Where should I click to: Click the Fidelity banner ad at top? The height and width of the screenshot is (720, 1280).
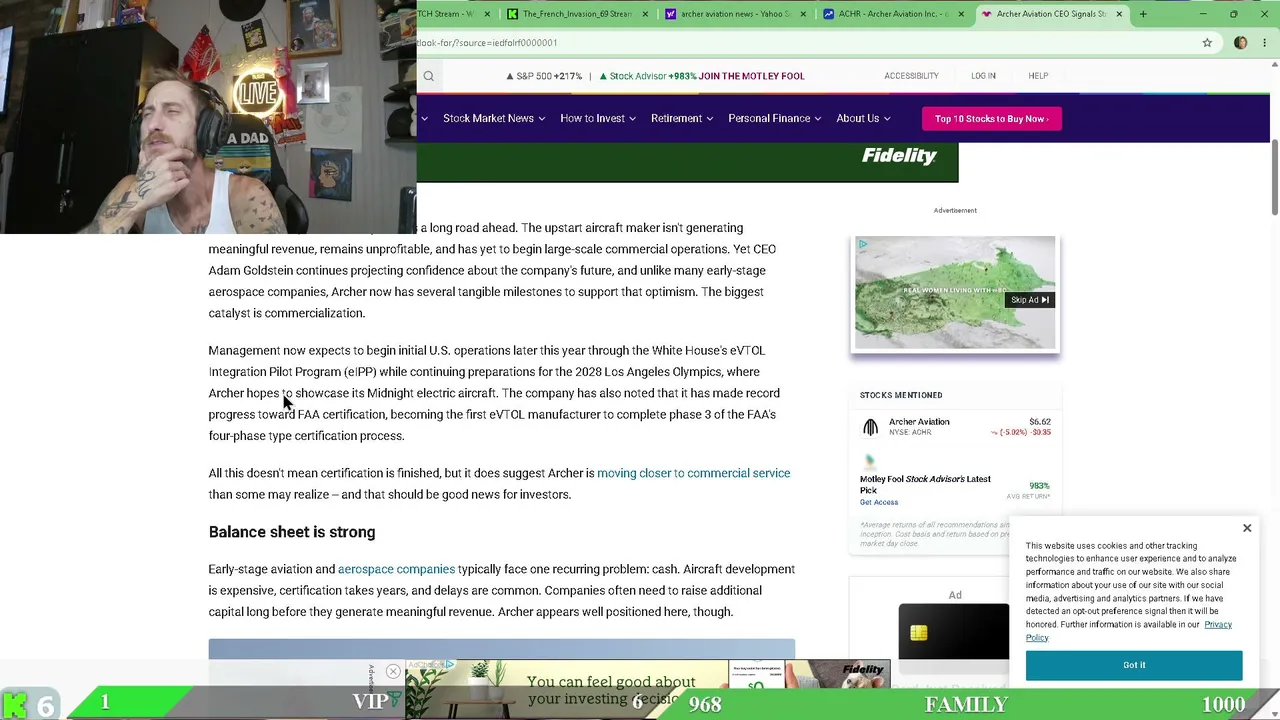click(687, 162)
